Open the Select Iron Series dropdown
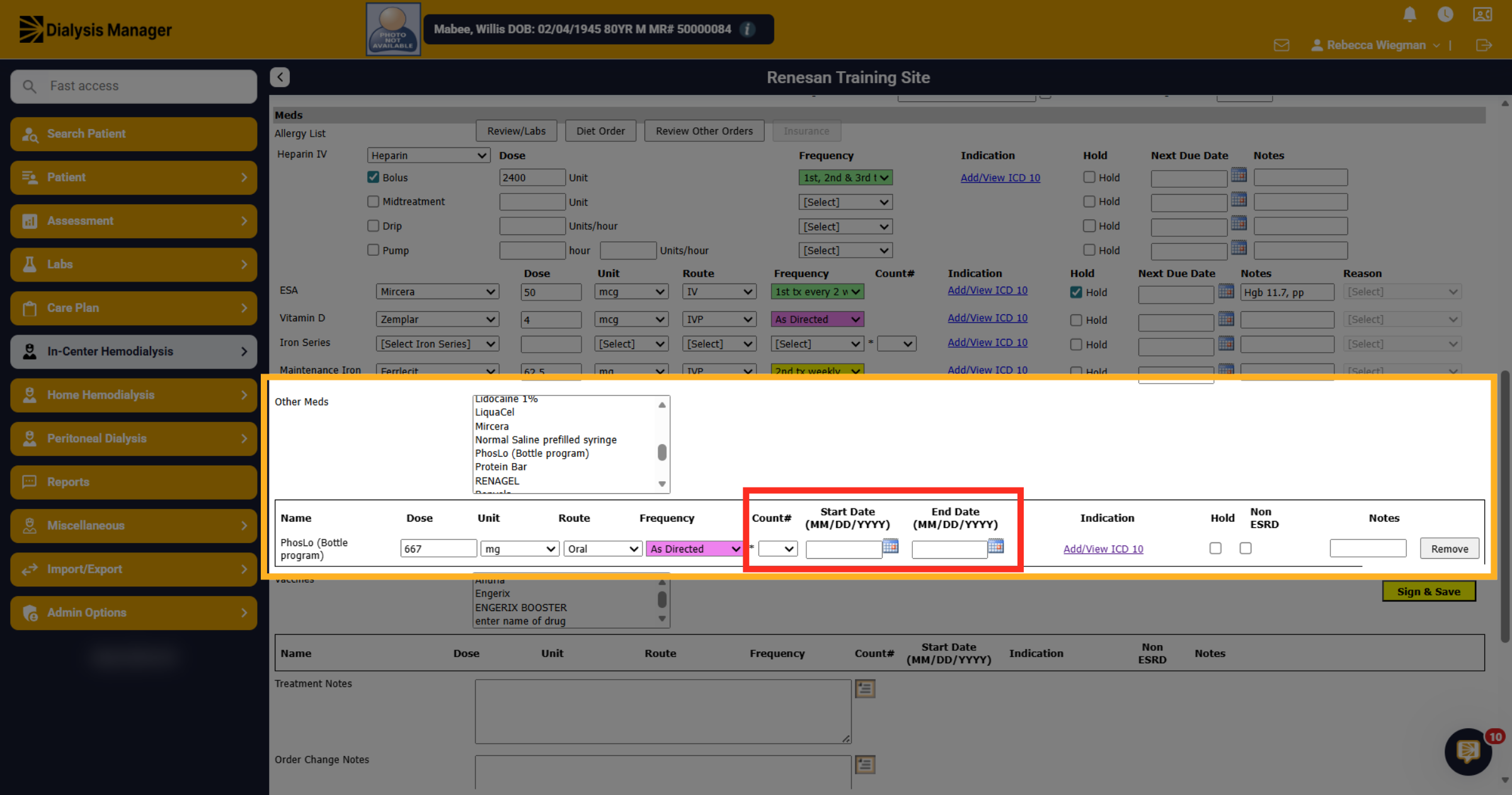This screenshot has width=1512, height=795. click(437, 344)
